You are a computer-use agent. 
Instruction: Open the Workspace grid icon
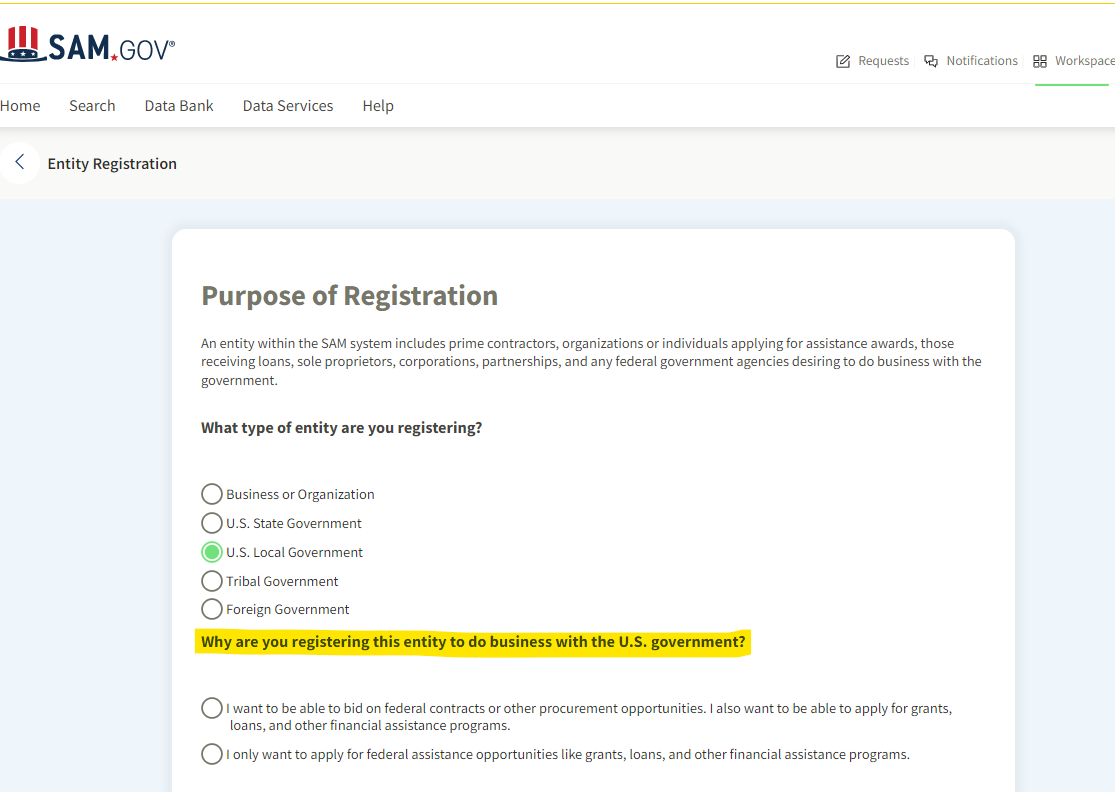click(1040, 61)
